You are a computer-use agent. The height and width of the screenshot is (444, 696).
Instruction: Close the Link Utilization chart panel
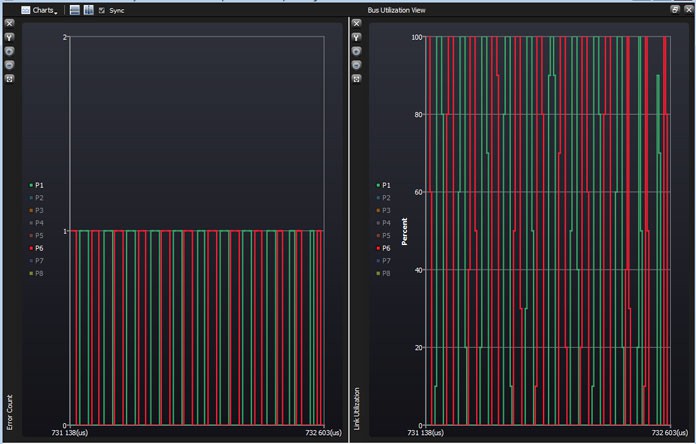356,23
